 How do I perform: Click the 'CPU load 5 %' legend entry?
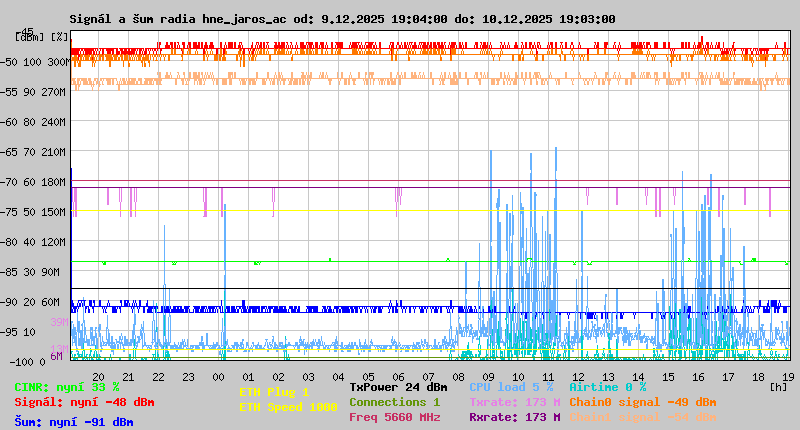[x=510, y=387]
